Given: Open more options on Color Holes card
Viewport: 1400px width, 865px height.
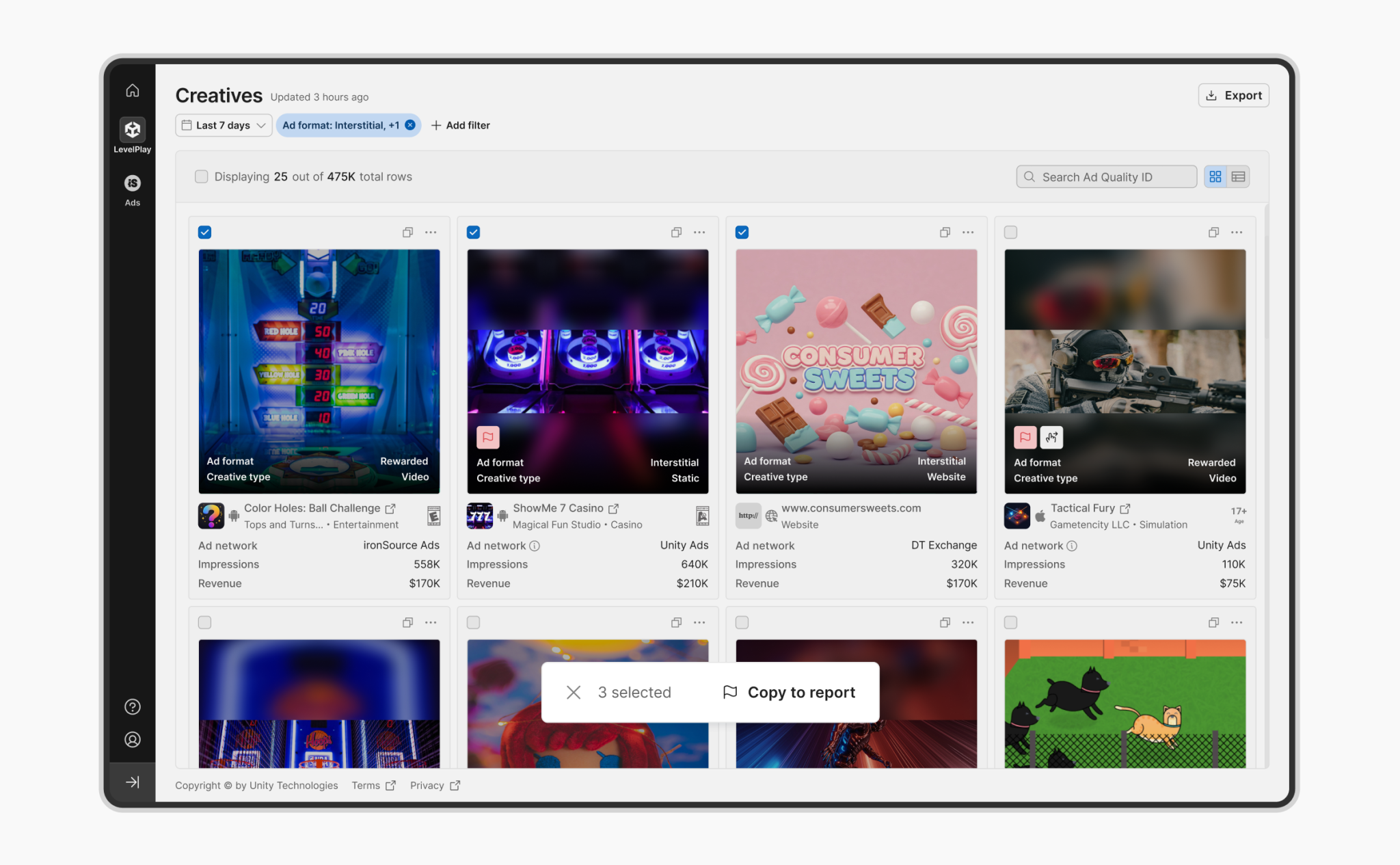Looking at the screenshot, I should [x=431, y=232].
